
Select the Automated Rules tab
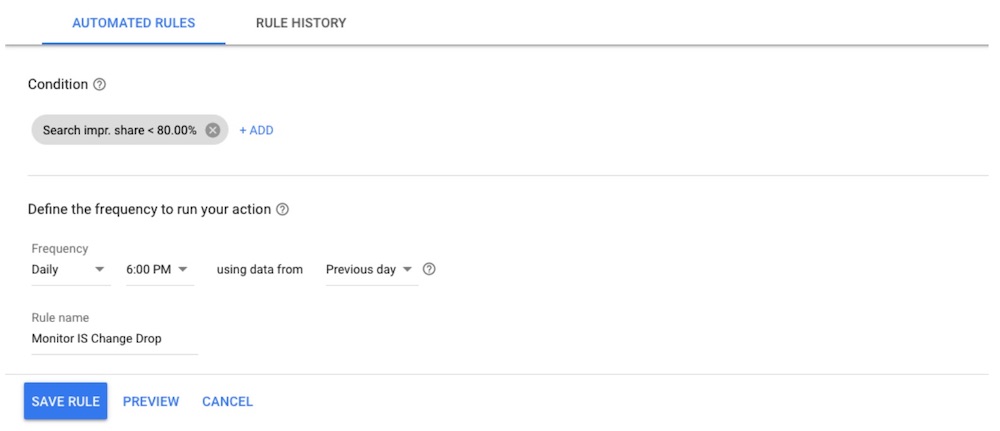[134, 23]
